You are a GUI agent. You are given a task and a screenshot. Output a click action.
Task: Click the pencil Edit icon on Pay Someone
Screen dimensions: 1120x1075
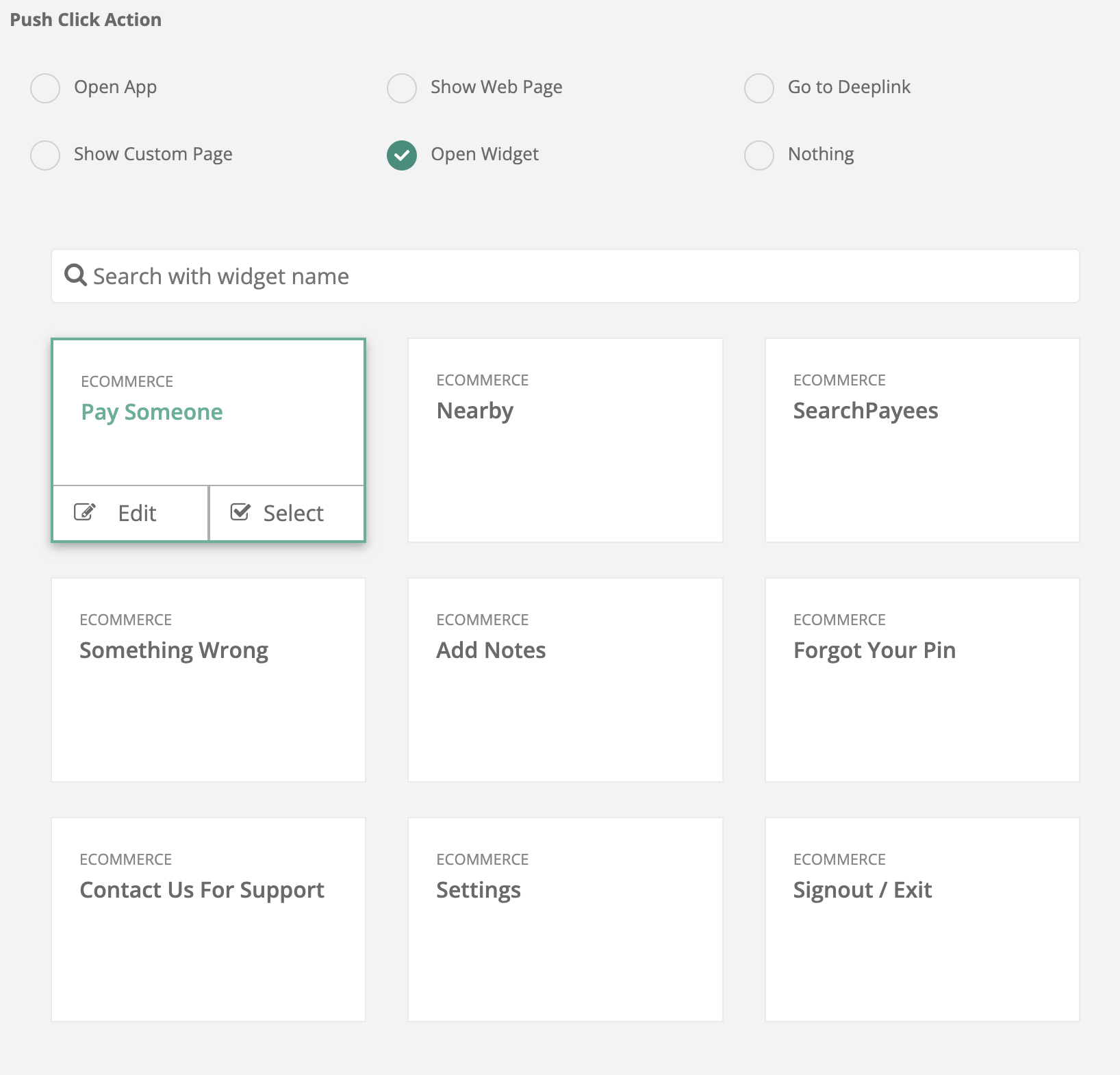click(84, 512)
